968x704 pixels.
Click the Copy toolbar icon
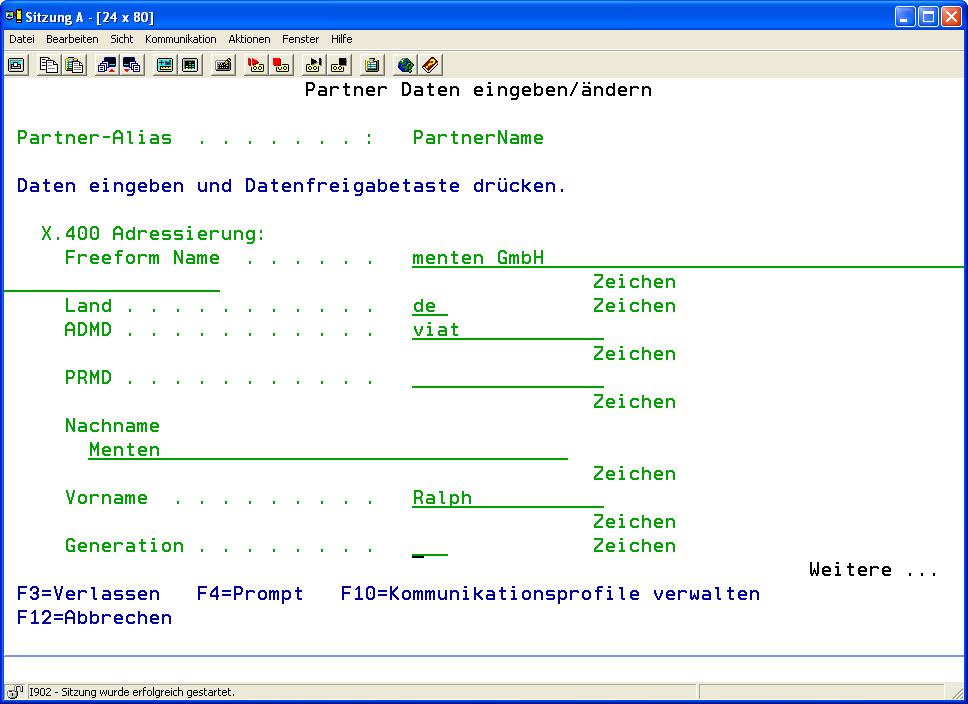(48, 65)
